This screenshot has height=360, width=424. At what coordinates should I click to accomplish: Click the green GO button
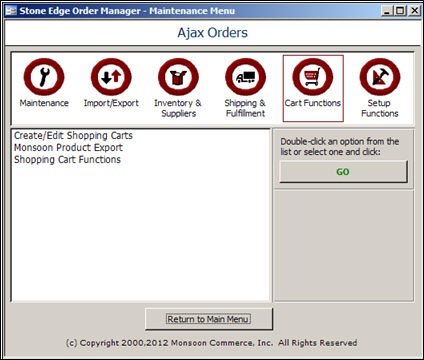coord(343,172)
